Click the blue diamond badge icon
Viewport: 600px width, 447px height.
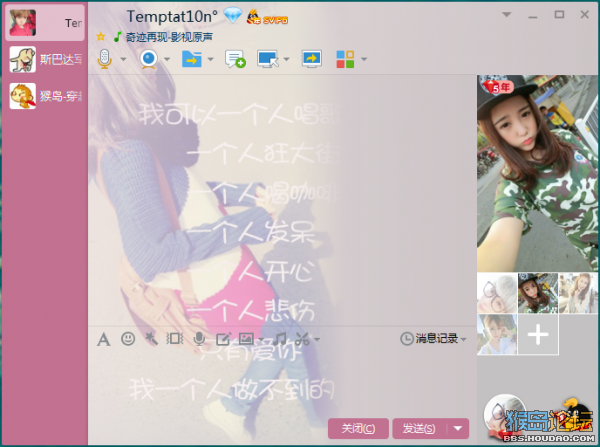coord(233,16)
